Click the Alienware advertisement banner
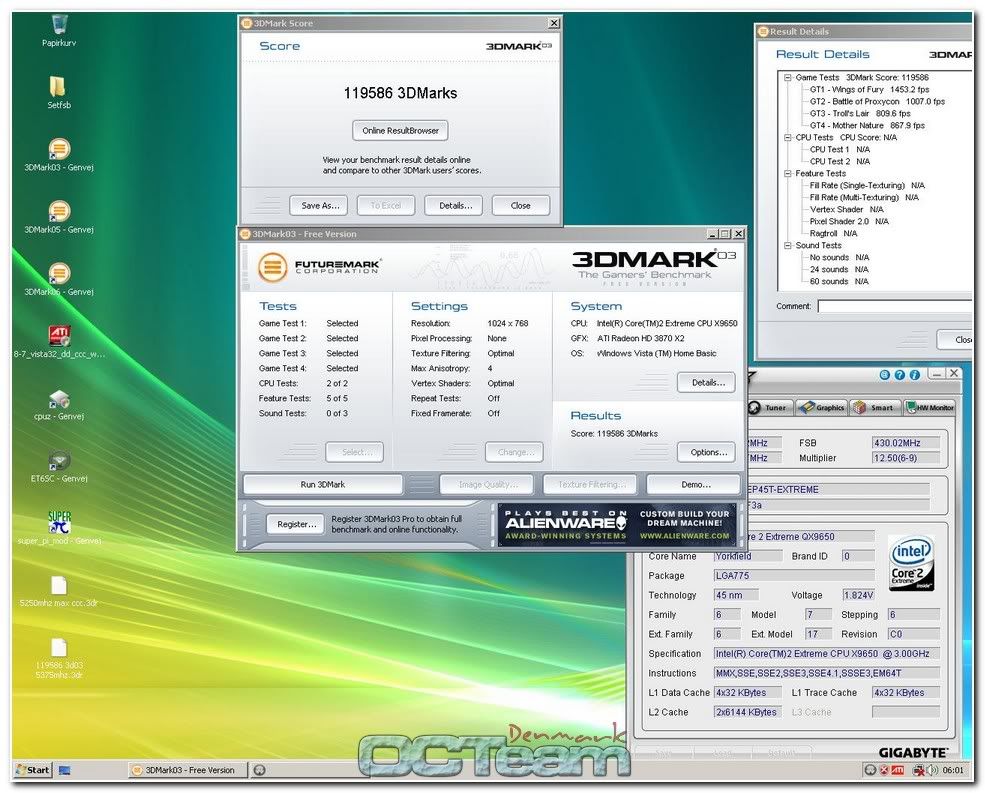The width and height of the screenshot is (985, 793). click(618, 524)
